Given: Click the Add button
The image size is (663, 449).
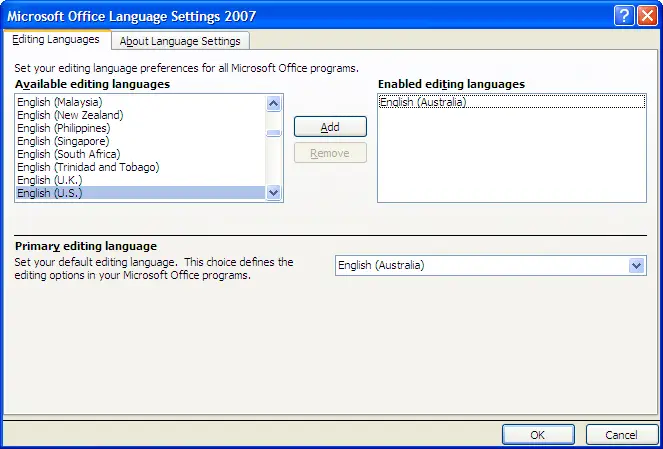Looking at the screenshot, I should tap(330, 127).
